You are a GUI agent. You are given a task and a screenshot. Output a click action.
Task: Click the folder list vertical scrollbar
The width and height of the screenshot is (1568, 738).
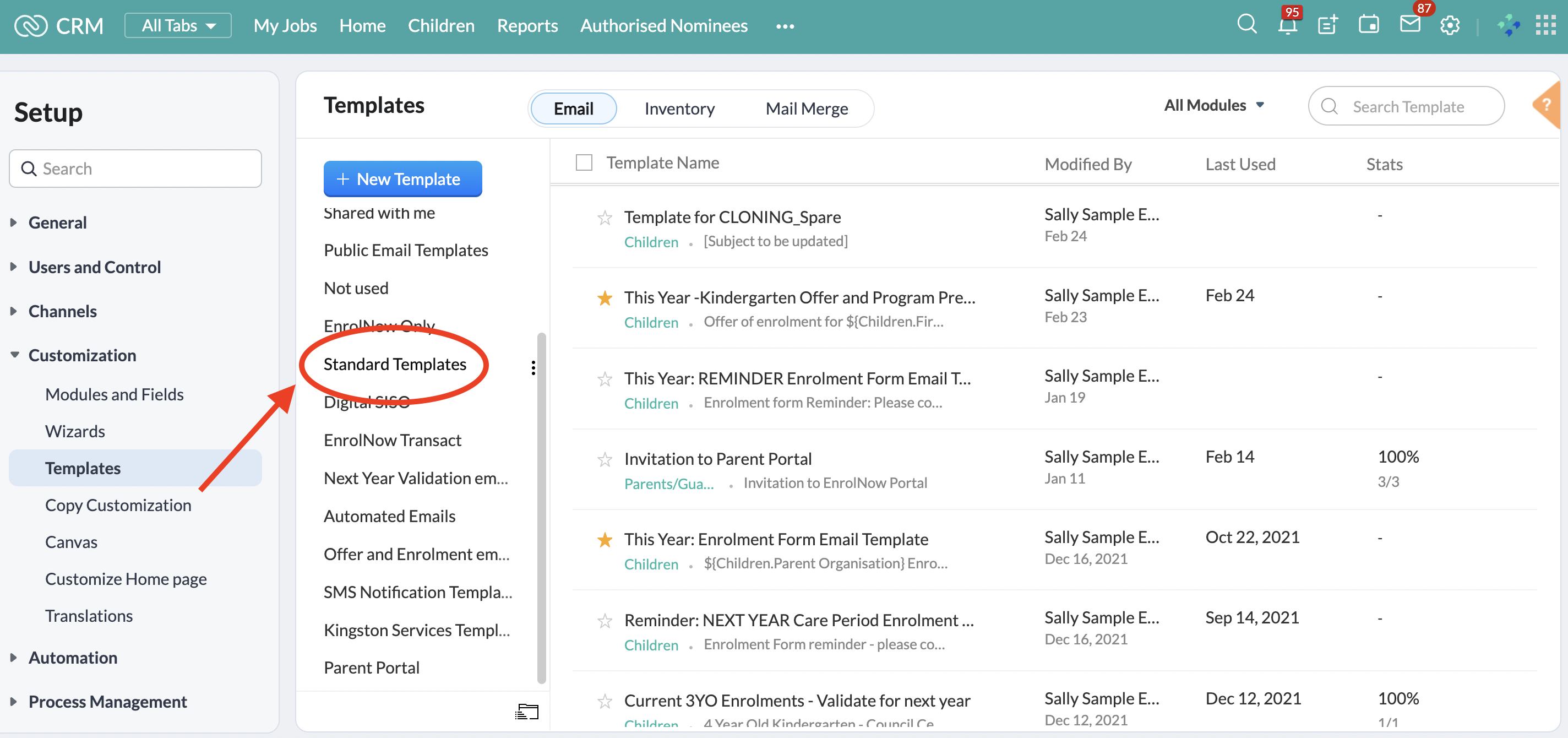[x=541, y=508]
